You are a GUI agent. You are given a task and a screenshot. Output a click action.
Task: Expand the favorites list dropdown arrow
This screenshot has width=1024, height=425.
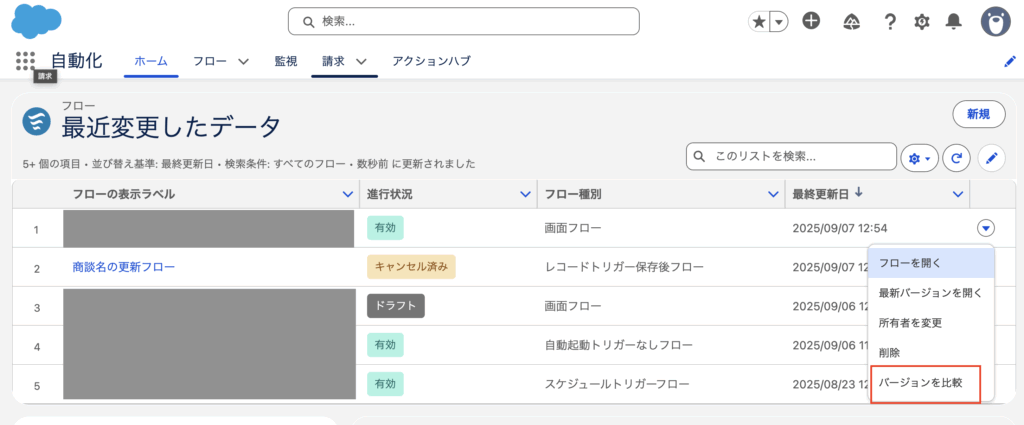pos(778,21)
